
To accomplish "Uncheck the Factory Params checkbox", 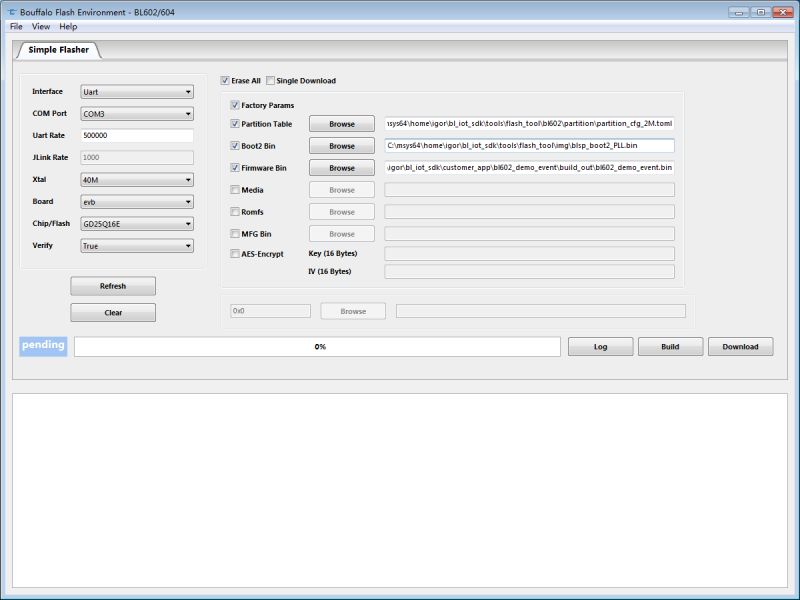I will [x=235, y=105].
